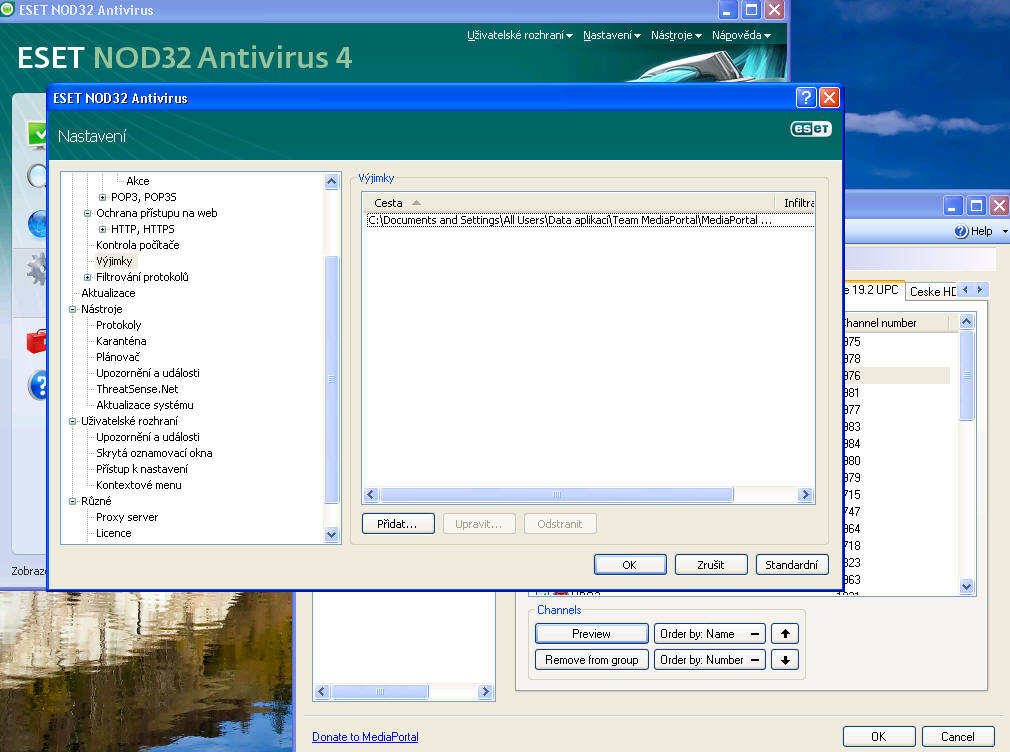This screenshot has width=1010, height=752.
Task: Click Preview in Channels group
Action: tap(591, 634)
